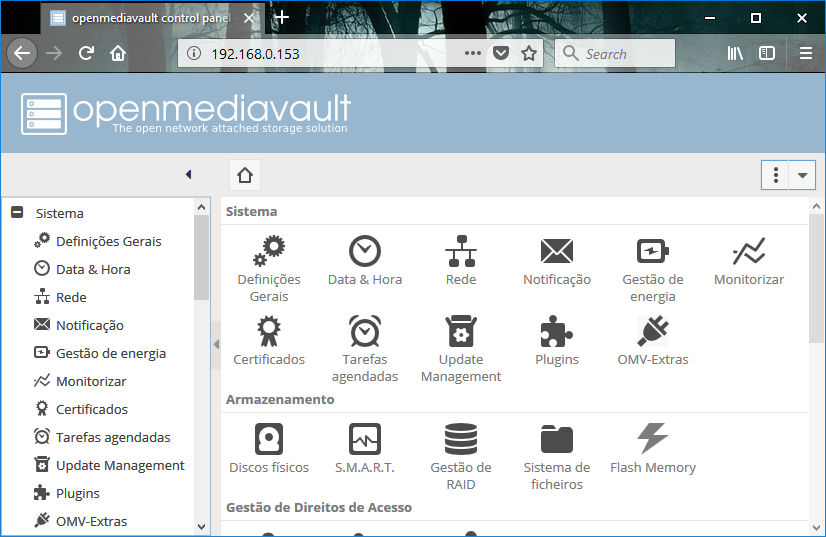Click the home breadcrumb button

[x=245, y=175]
